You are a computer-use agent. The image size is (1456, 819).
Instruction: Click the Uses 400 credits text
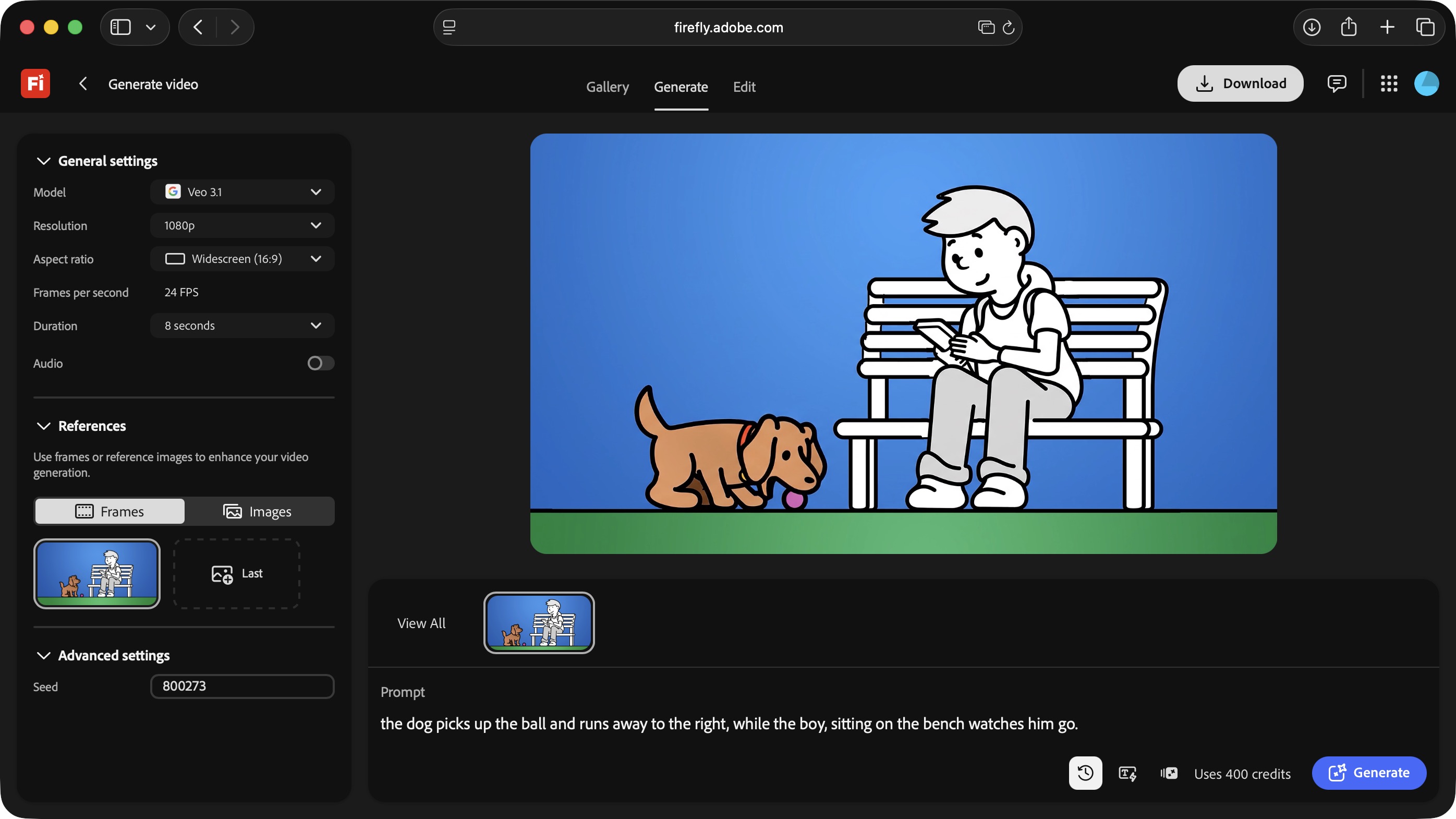pos(1242,774)
